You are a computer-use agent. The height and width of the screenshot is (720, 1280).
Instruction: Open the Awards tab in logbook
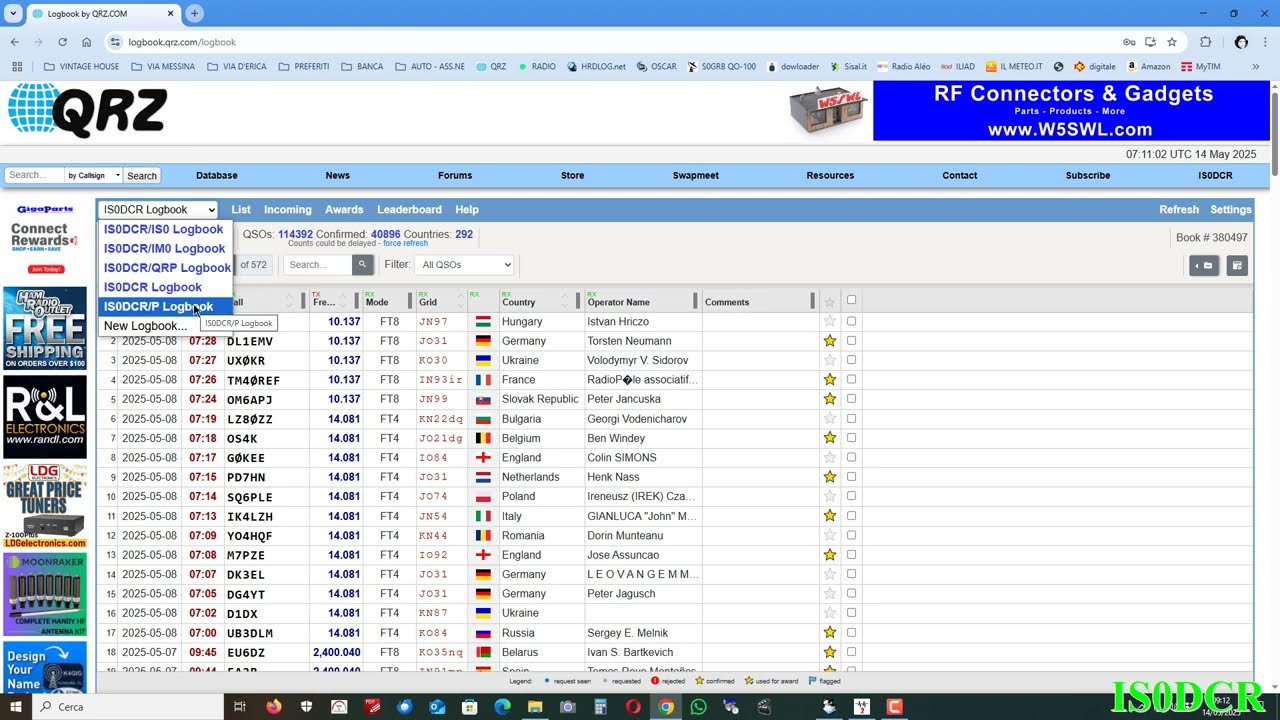coord(344,209)
